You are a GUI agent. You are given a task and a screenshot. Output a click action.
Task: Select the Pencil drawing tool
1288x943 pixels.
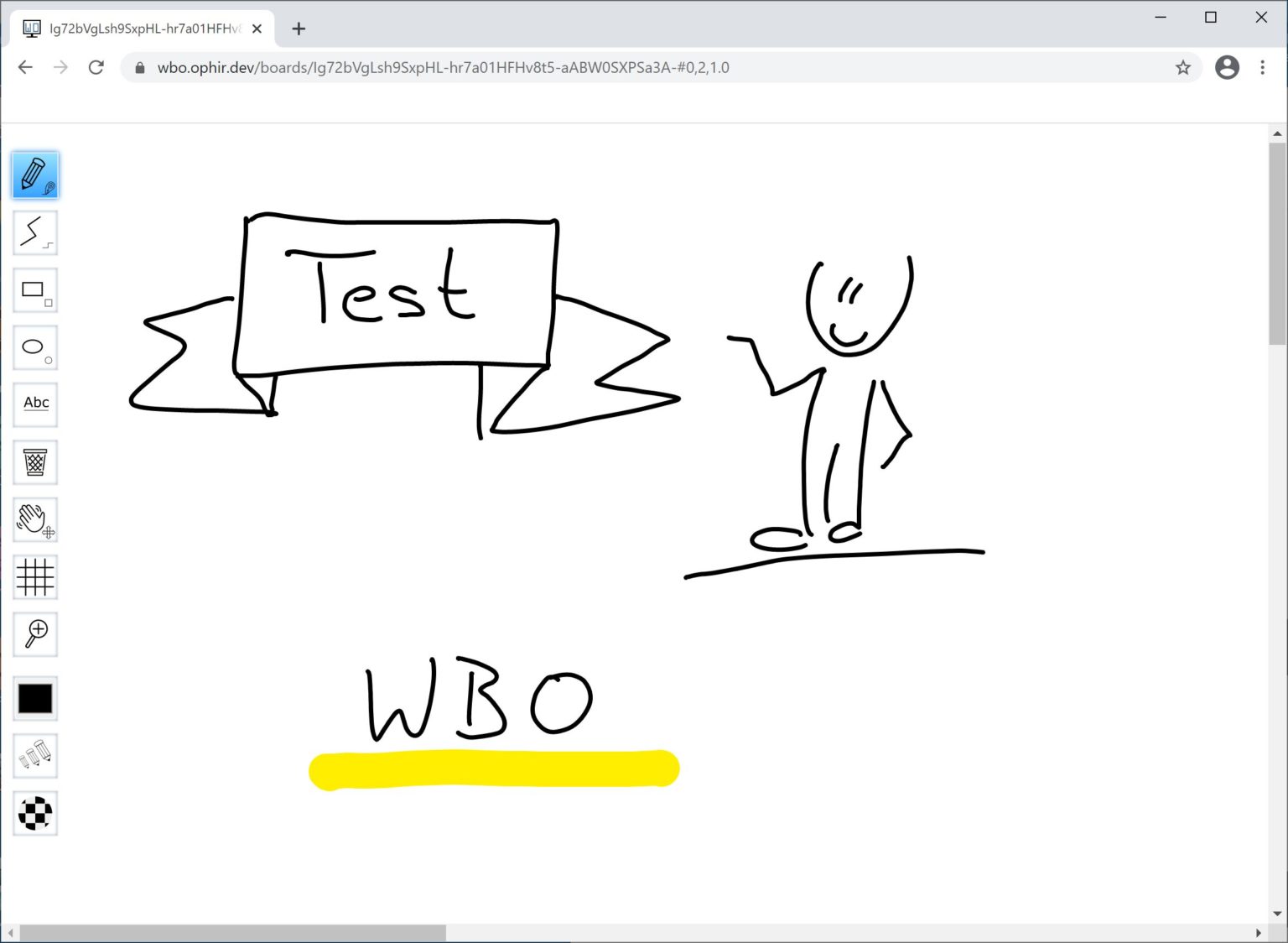pos(35,175)
